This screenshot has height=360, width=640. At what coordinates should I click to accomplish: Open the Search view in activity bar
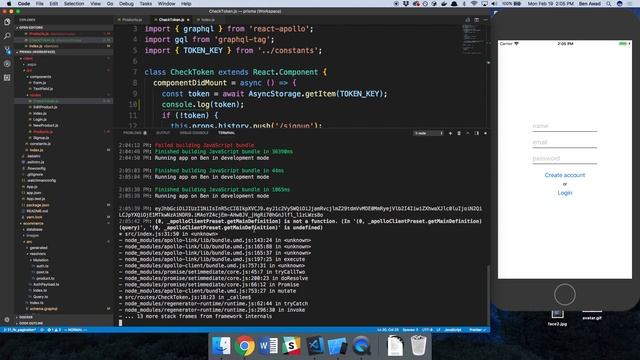(x=7, y=36)
